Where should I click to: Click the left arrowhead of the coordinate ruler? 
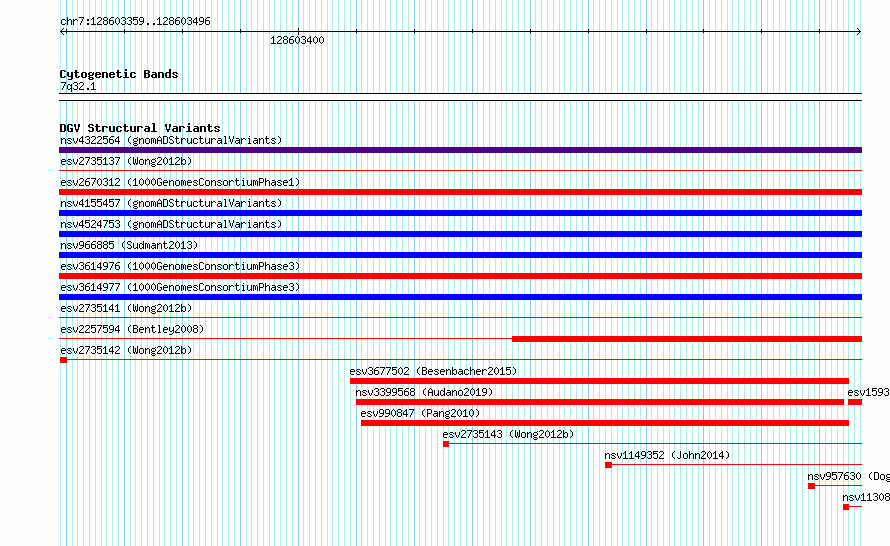[x=62, y=31]
